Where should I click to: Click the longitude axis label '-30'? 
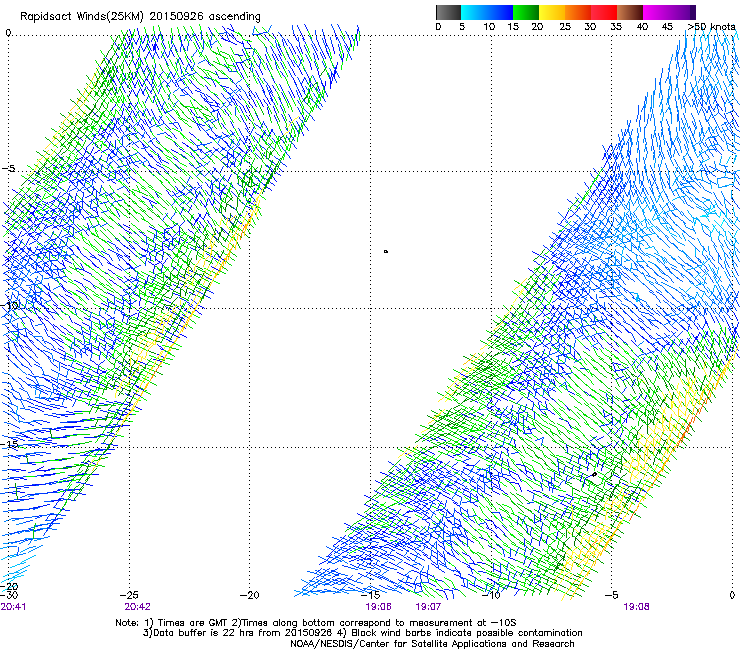click(x=9, y=595)
